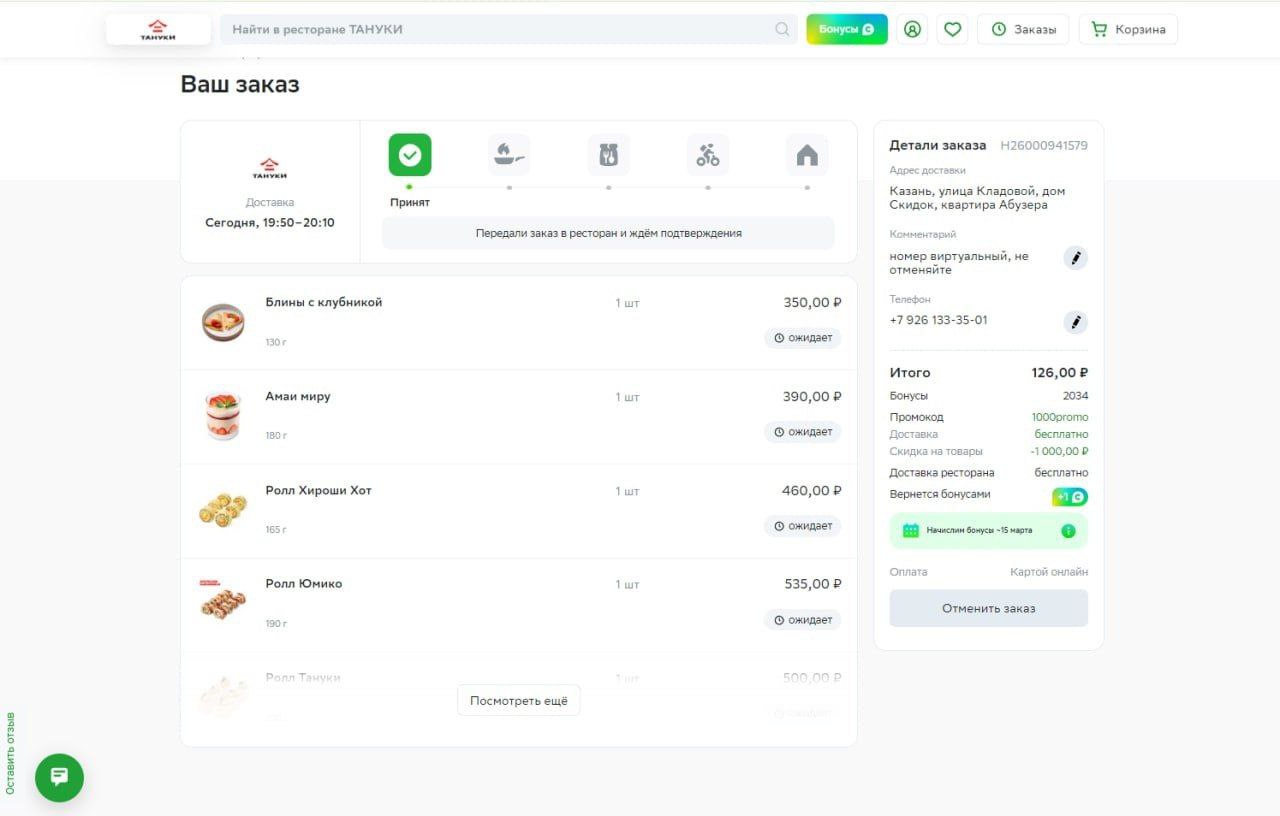
Task: Open the Корзина shopping cart
Action: (1128, 30)
